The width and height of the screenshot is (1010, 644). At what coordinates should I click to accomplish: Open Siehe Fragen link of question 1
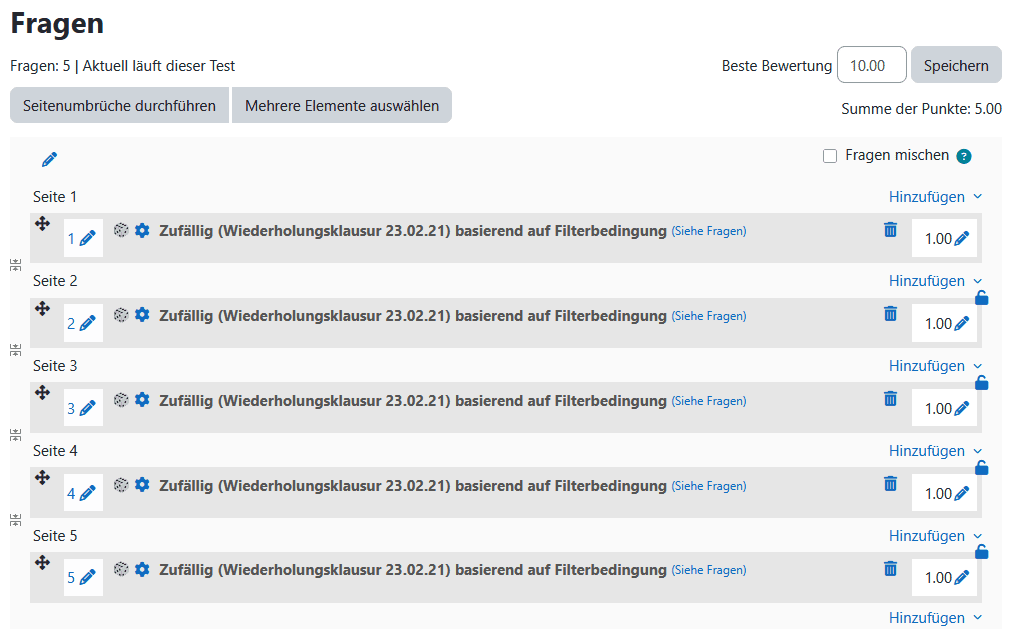point(709,231)
